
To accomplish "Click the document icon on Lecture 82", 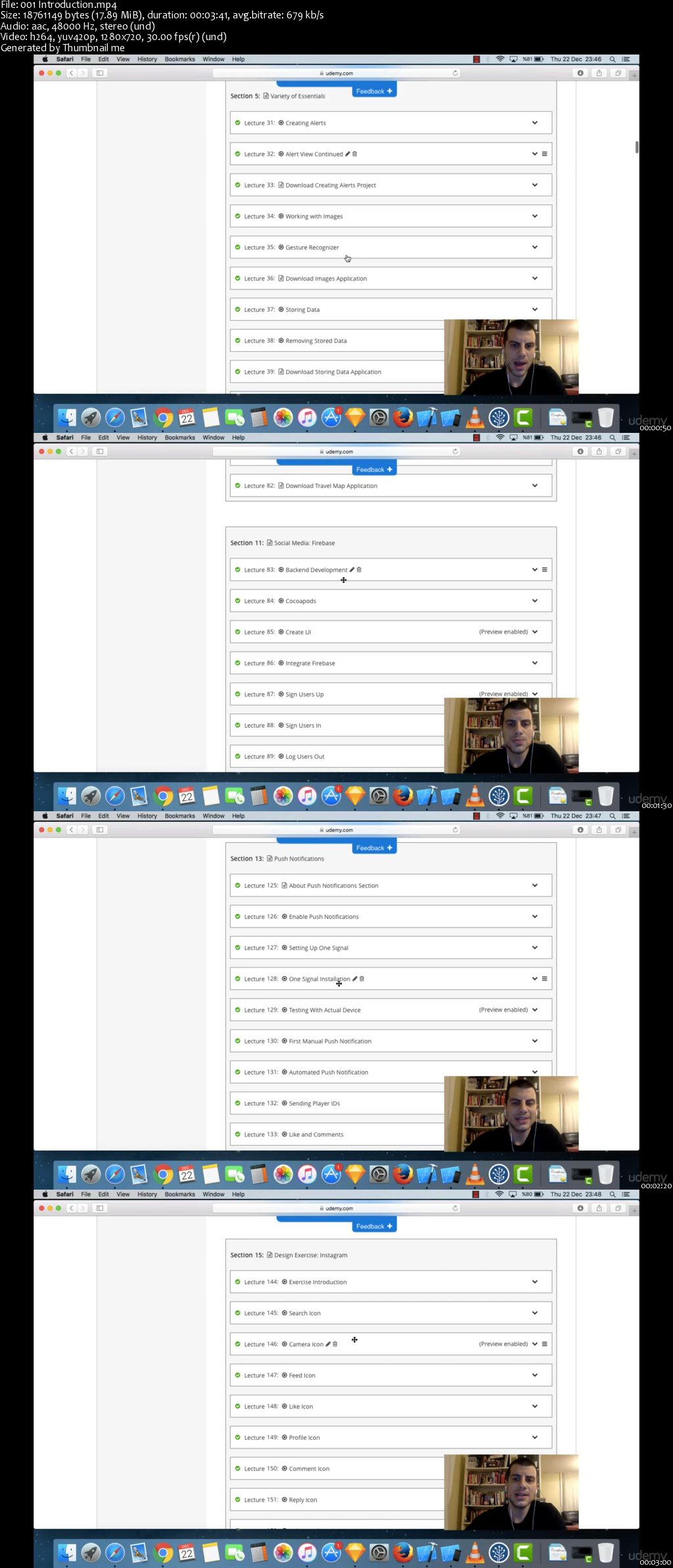I will [281, 486].
